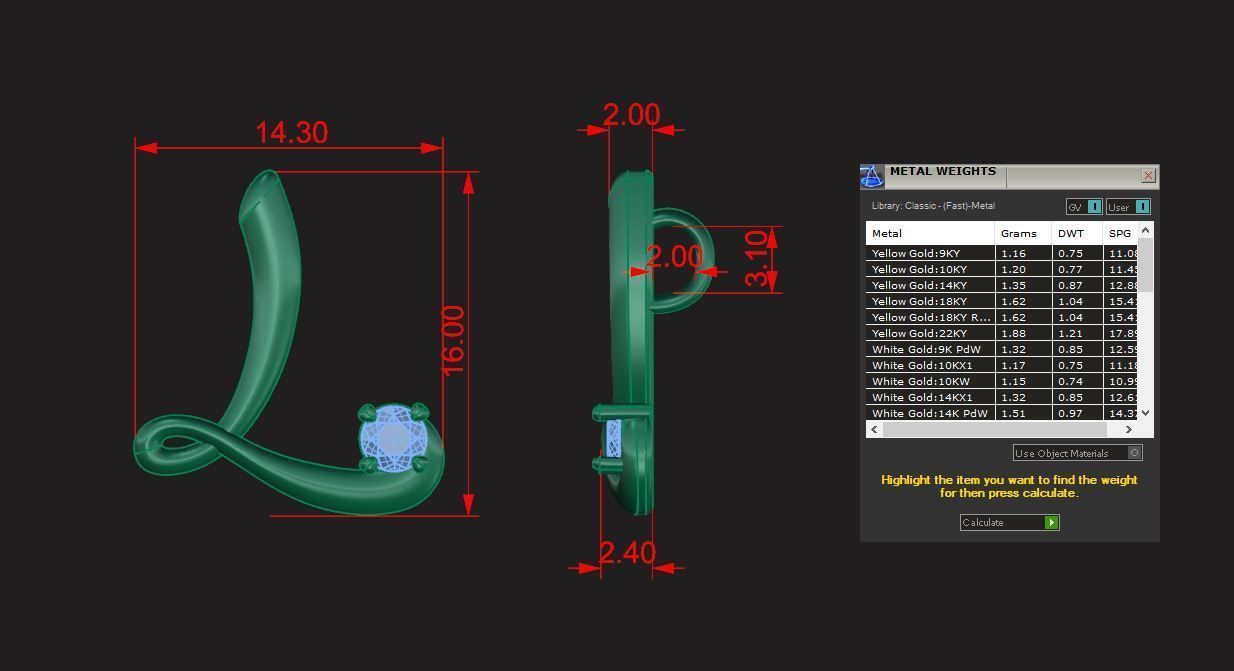1234x671 pixels.
Task: Sort by the Metal column header
Action: coord(930,233)
